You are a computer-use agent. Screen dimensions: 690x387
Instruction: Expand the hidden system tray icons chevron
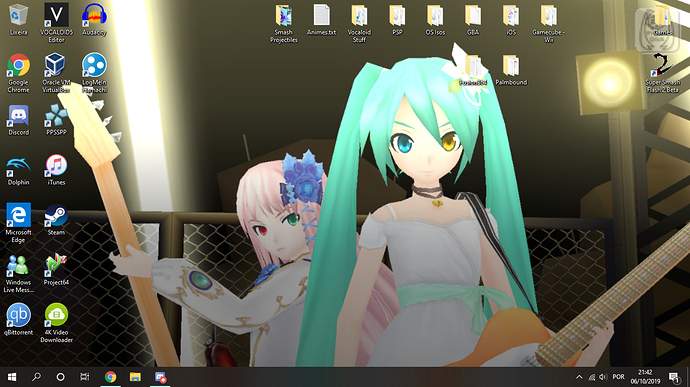click(579, 377)
